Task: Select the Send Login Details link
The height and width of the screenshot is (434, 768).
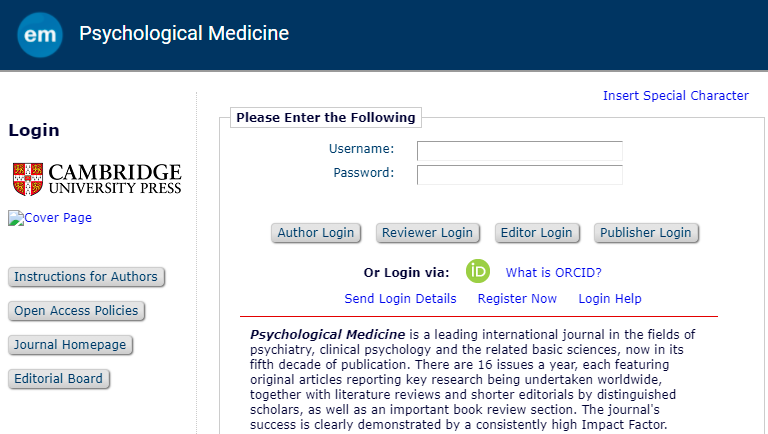Action: [x=400, y=299]
